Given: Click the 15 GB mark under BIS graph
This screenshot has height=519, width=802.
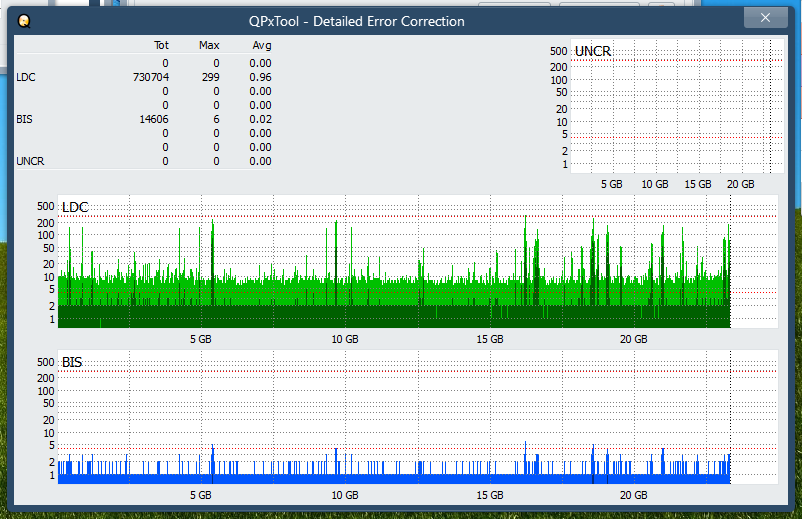Looking at the screenshot, I should coord(489,495).
